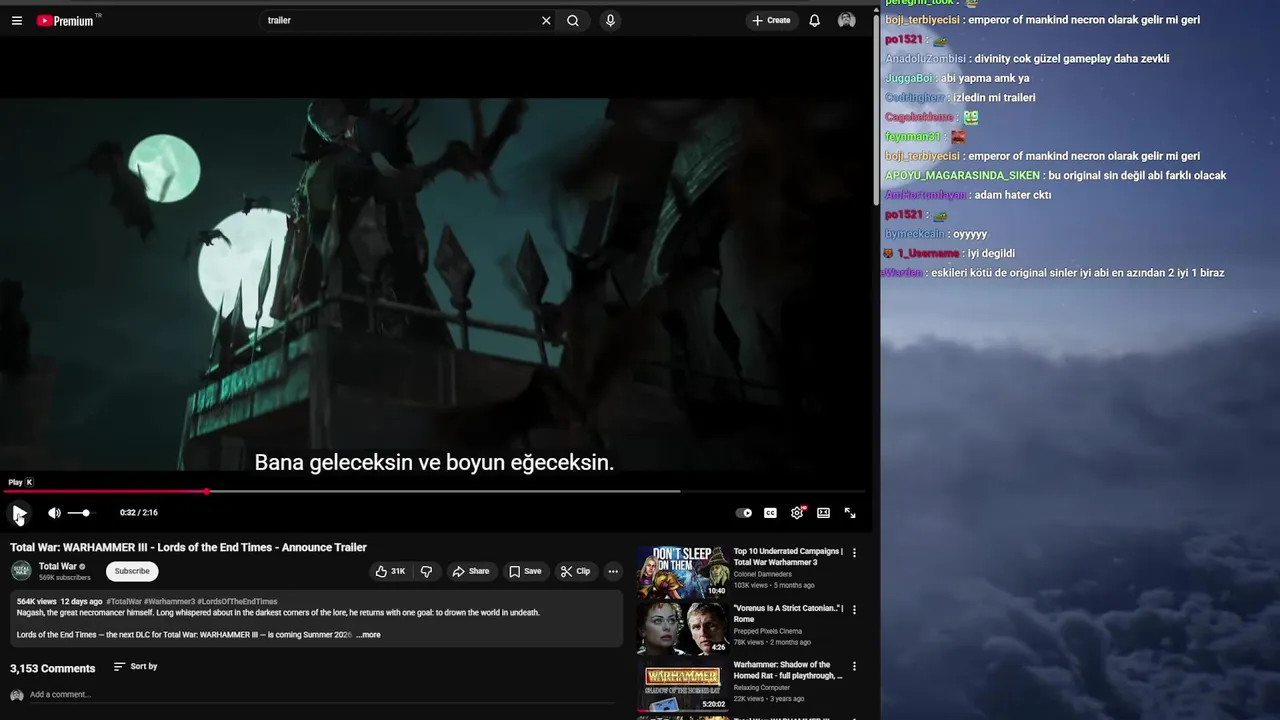Screen dimensions: 1280x720
Task: Subscribe to Total War channel
Action: [132, 571]
